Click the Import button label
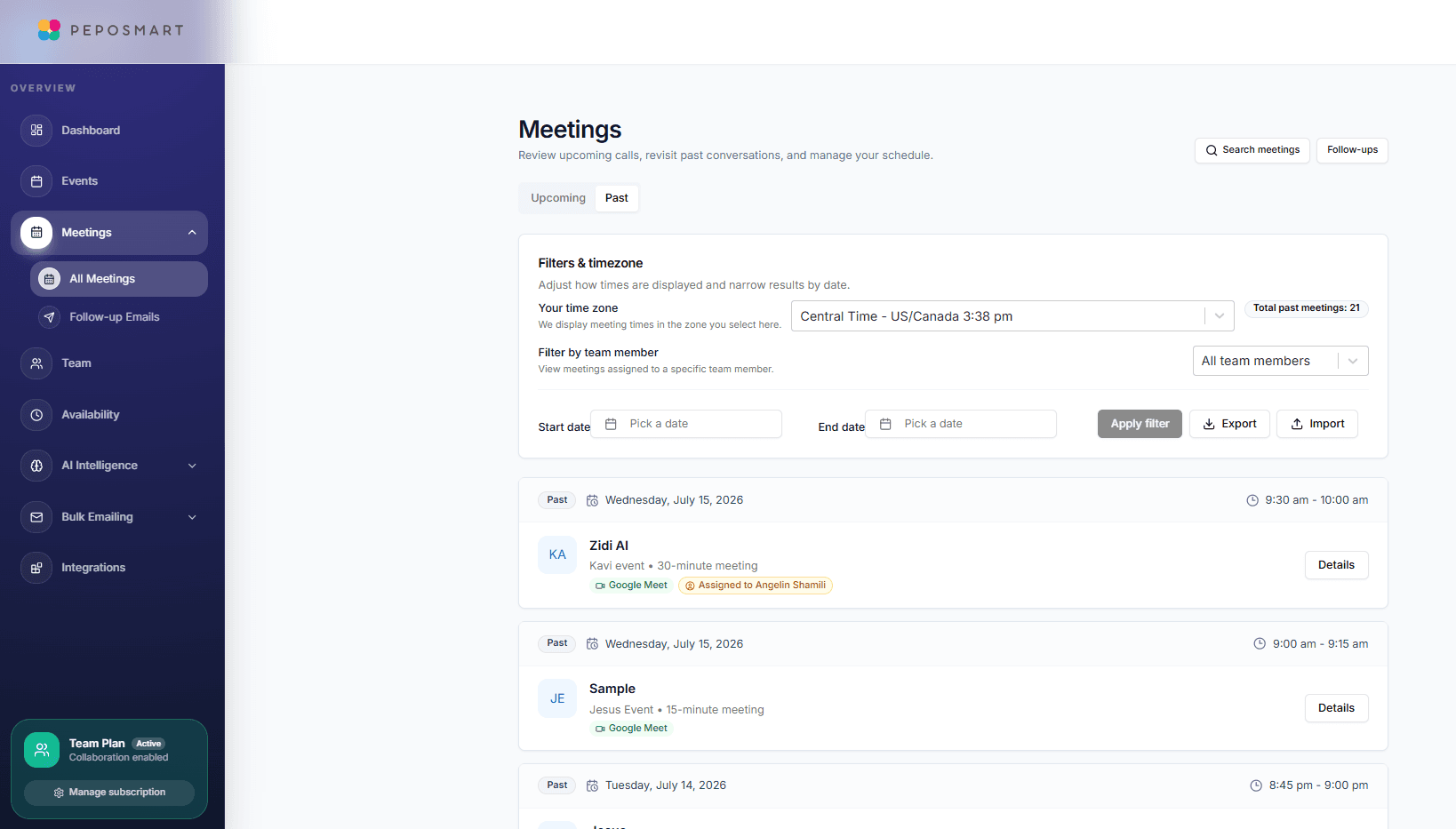This screenshot has height=829, width=1456. pos(1327,424)
